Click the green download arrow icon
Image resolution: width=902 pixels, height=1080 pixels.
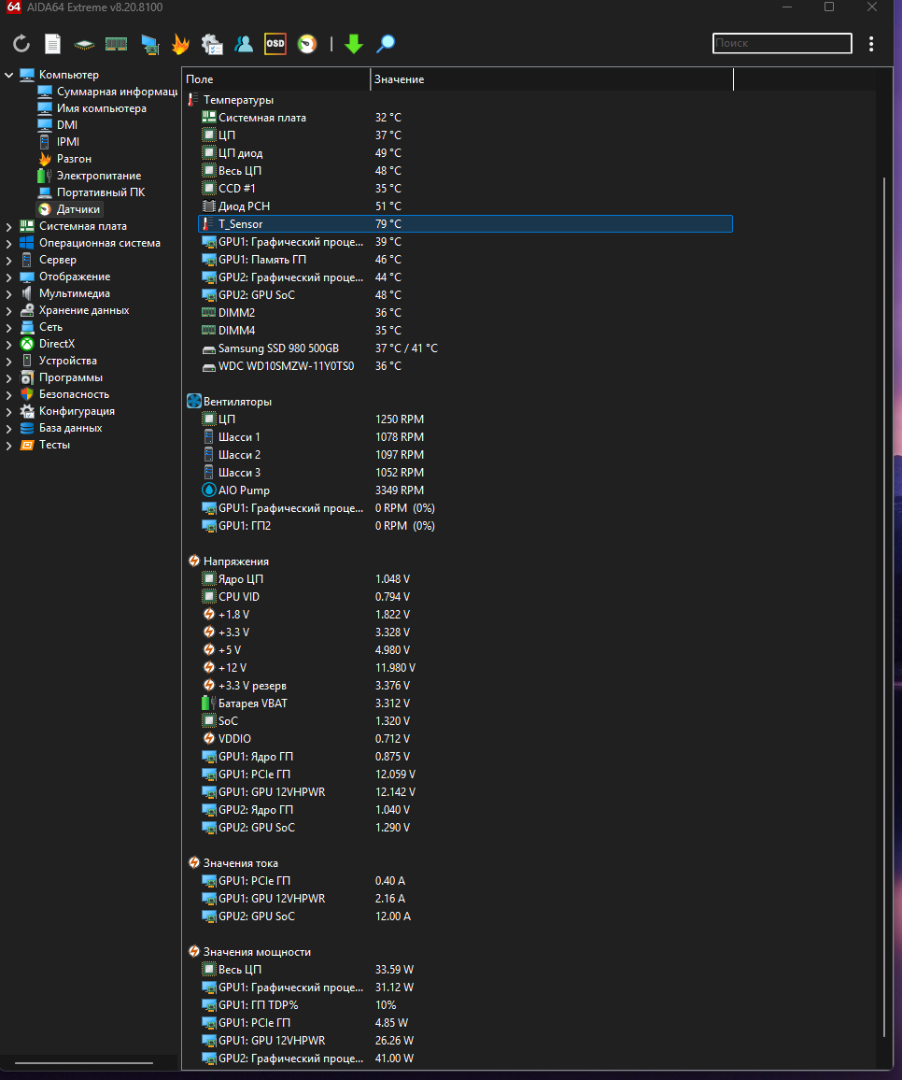353,44
